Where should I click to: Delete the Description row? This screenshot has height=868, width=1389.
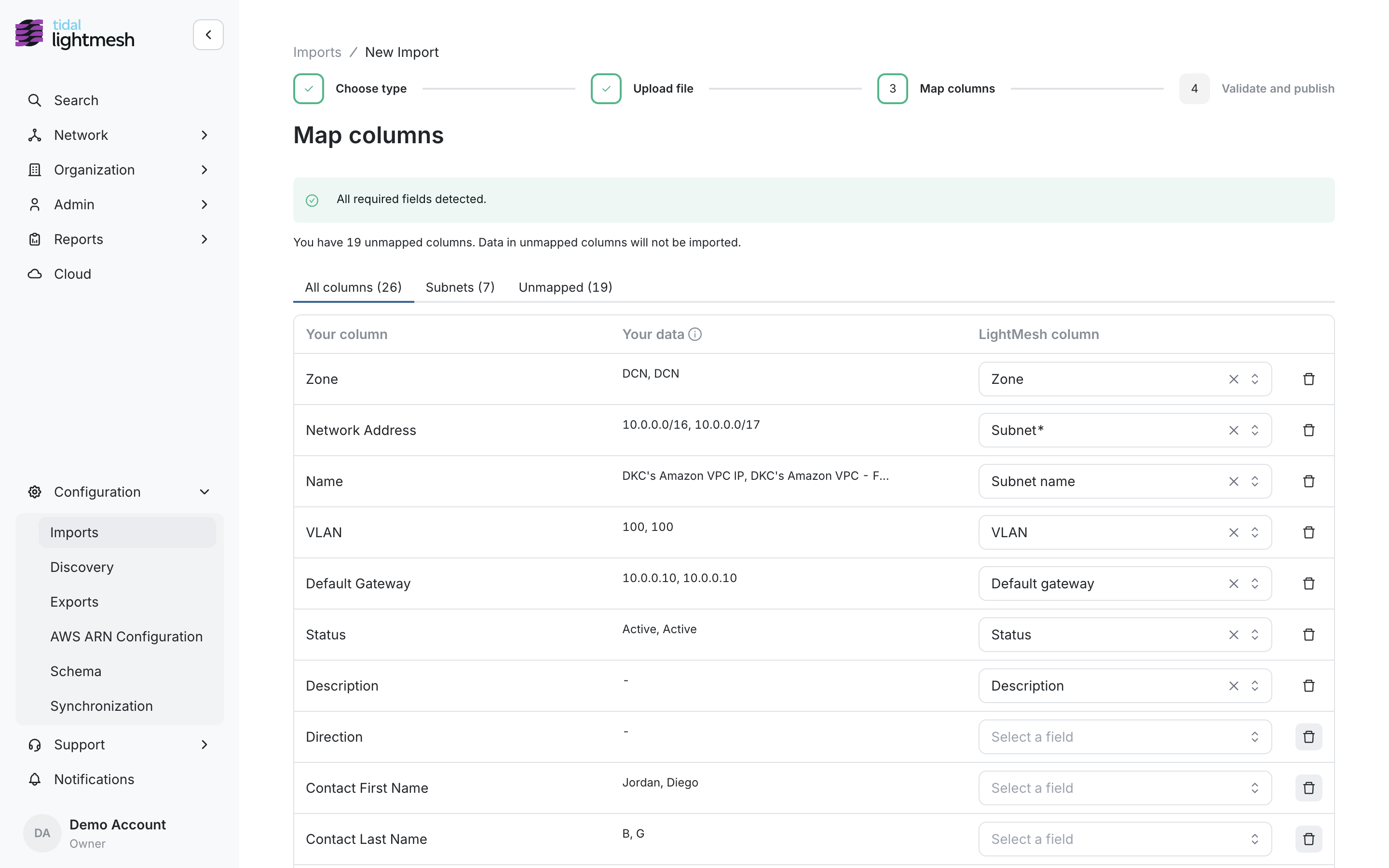1308,685
